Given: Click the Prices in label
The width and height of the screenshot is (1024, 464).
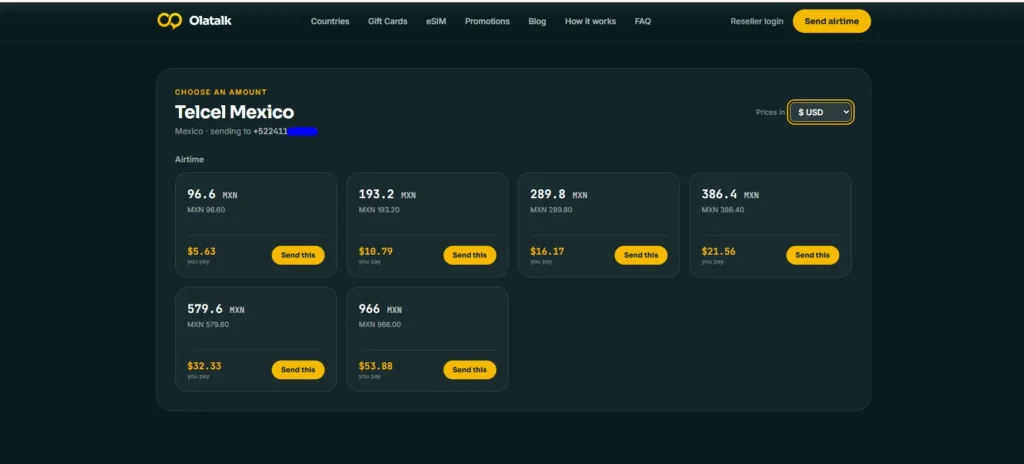Looking at the screenshot, I should coord(771,112).
